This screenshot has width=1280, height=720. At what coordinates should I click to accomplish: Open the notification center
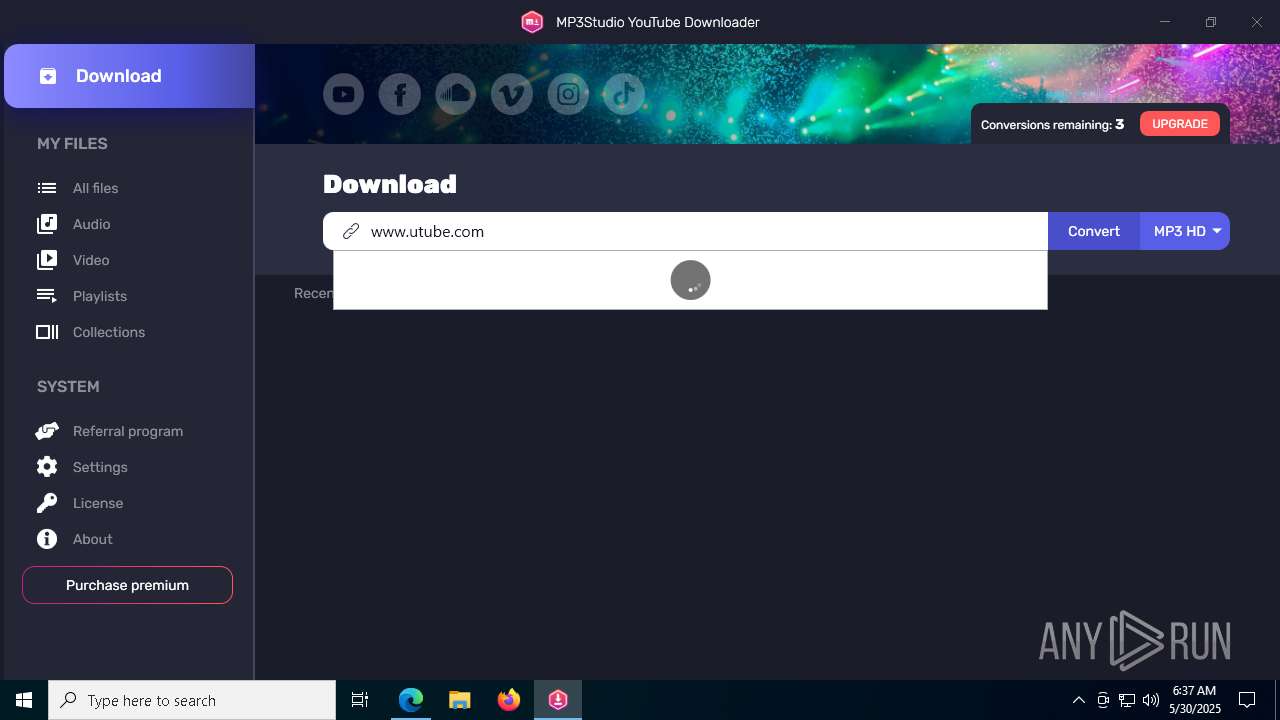point(1247,700)
